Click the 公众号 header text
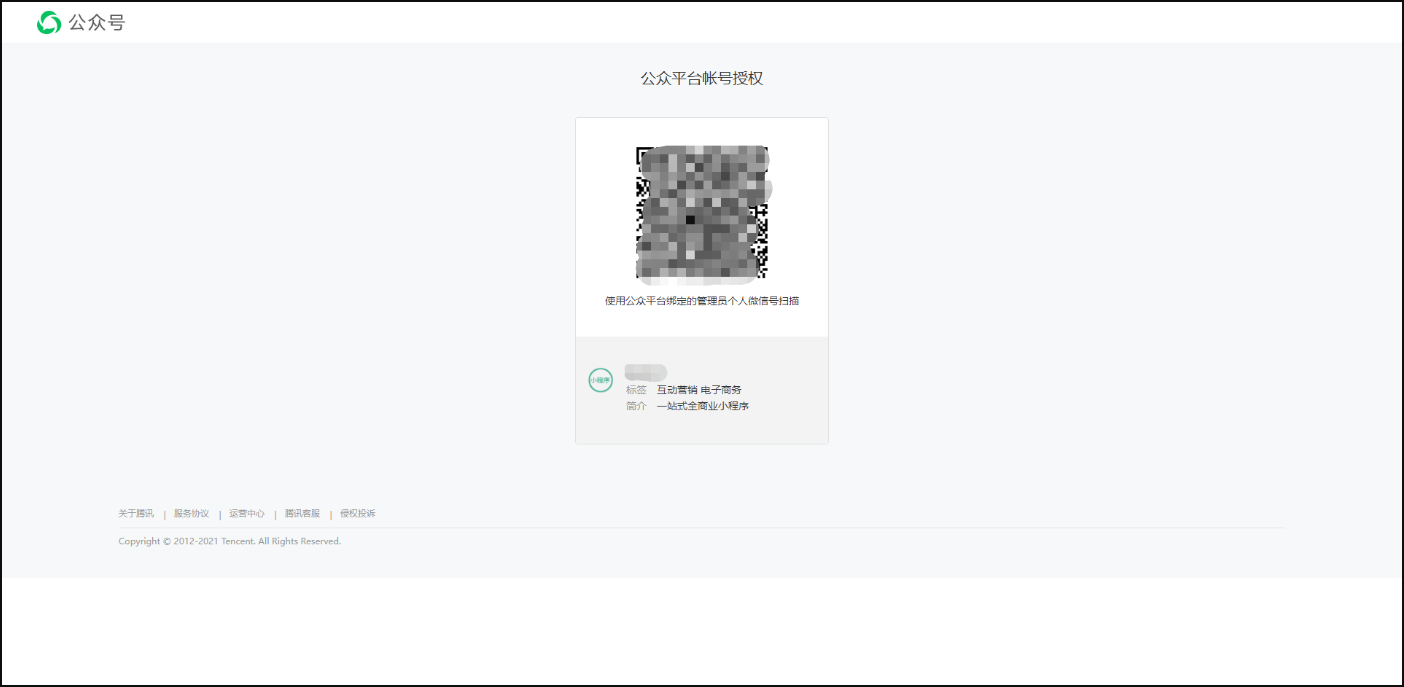The width and height of the screenshot is (1404, 687). [x=97, y=22]
